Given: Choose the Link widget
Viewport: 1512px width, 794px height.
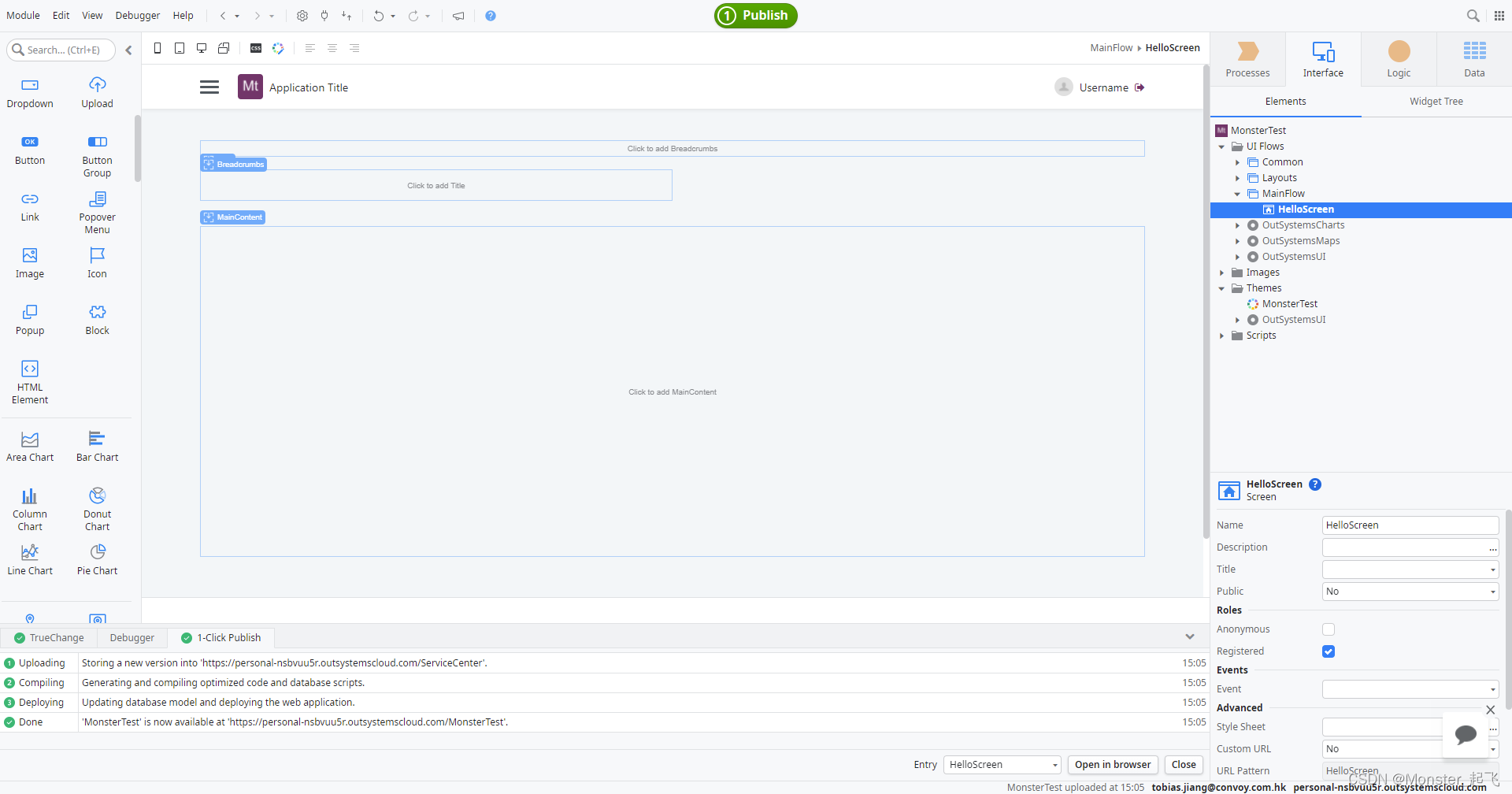Looking at the screenshot, I should tap(30, 206).
